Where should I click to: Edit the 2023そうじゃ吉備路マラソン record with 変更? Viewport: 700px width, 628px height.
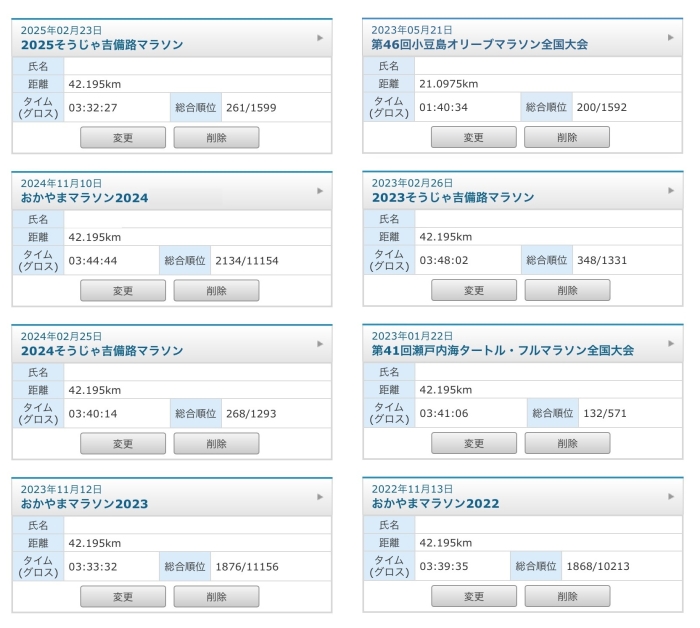(x=474, y=291)
